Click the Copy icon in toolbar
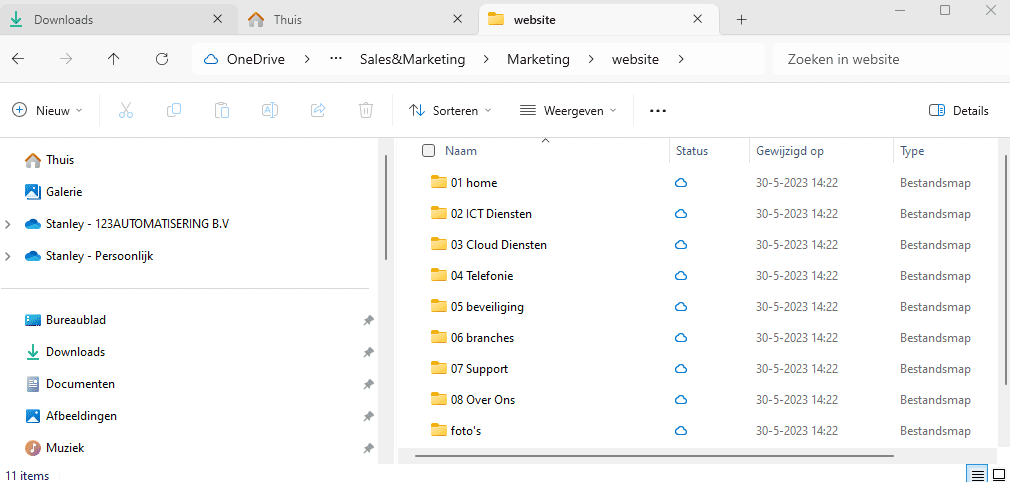 pyautogui.click(x=173, y=110)
